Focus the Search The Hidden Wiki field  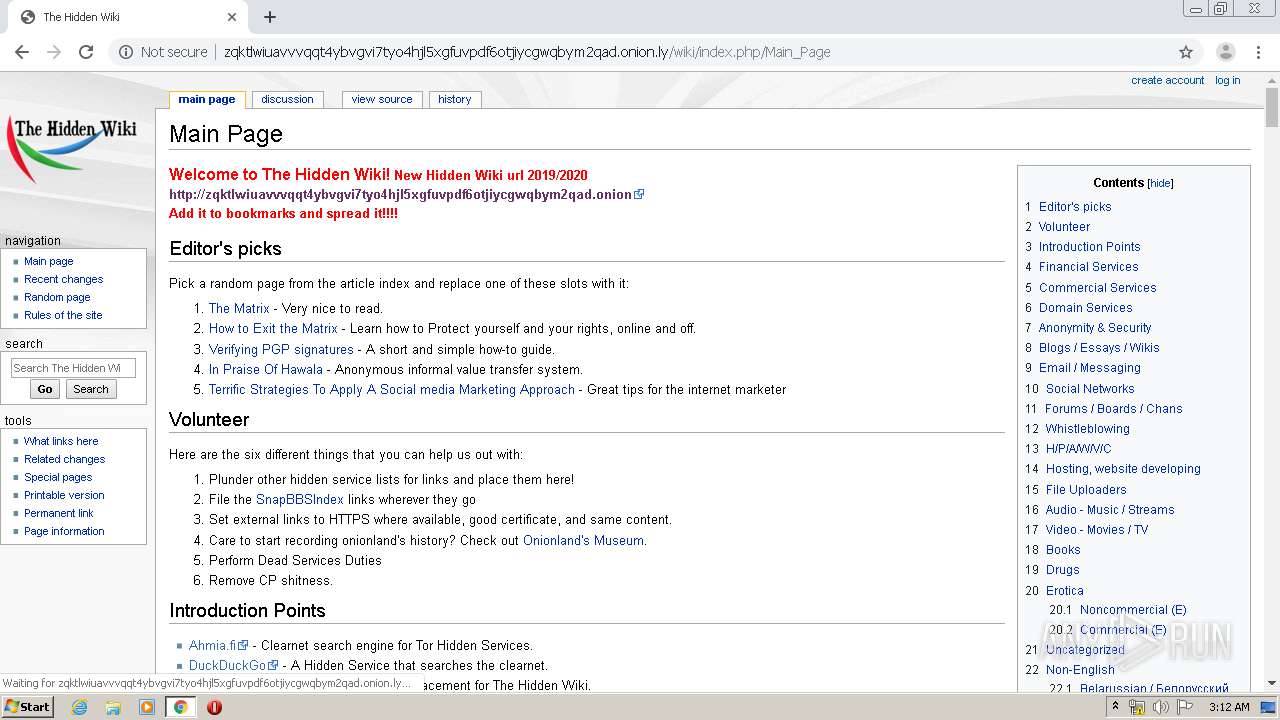click(x=73, y=368)
